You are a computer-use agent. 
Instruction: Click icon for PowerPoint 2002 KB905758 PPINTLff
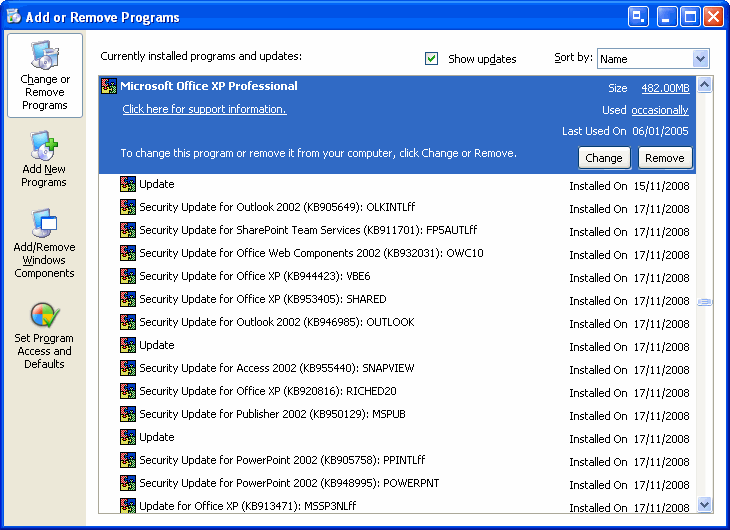click(x=128, y=460)
